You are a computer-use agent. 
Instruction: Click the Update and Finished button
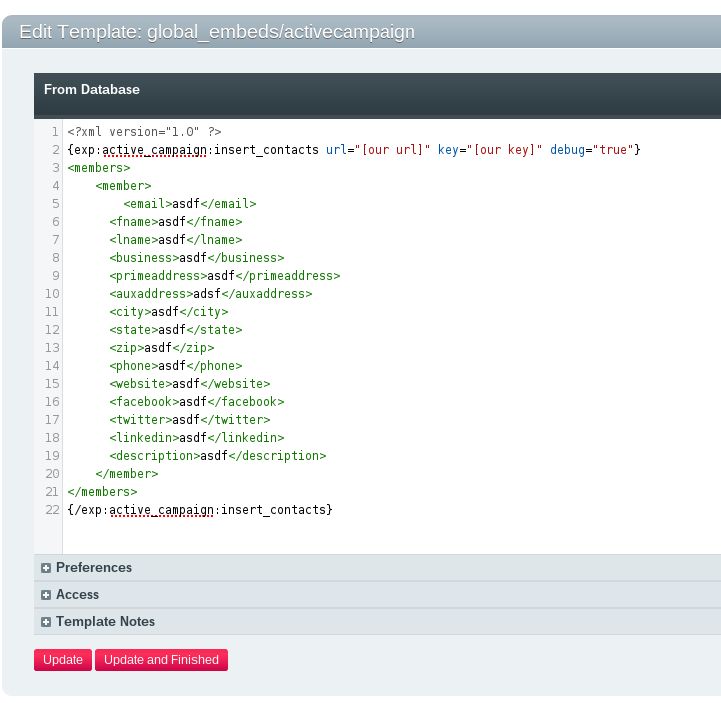(161, 660)
